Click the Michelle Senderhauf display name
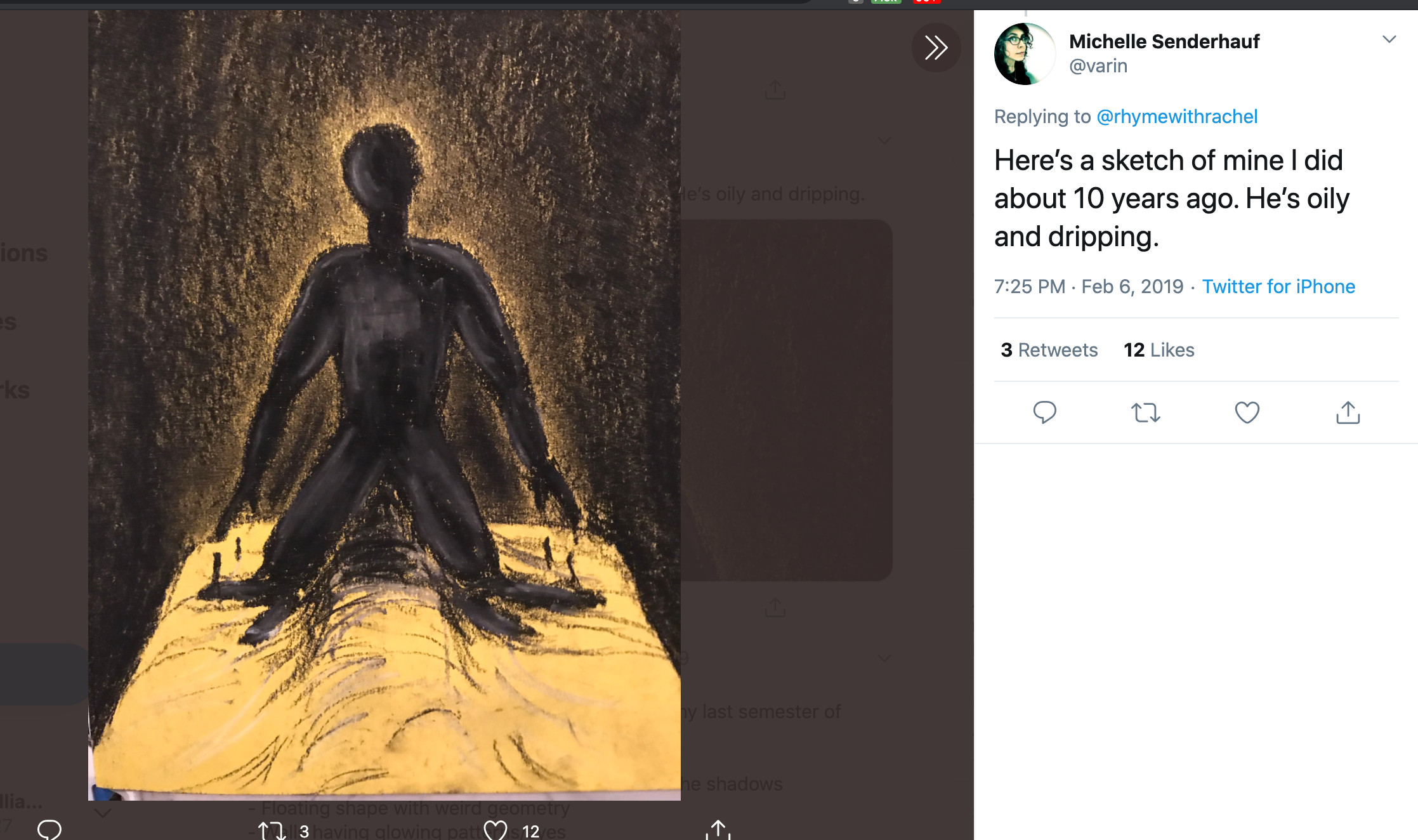The width and height of the screenshot is (1418, 840). point(1164,42)
